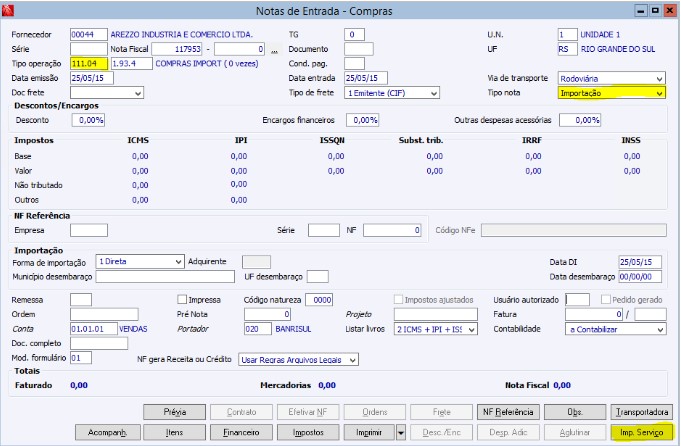
Task: Click the Documento field
Action: 359,49
